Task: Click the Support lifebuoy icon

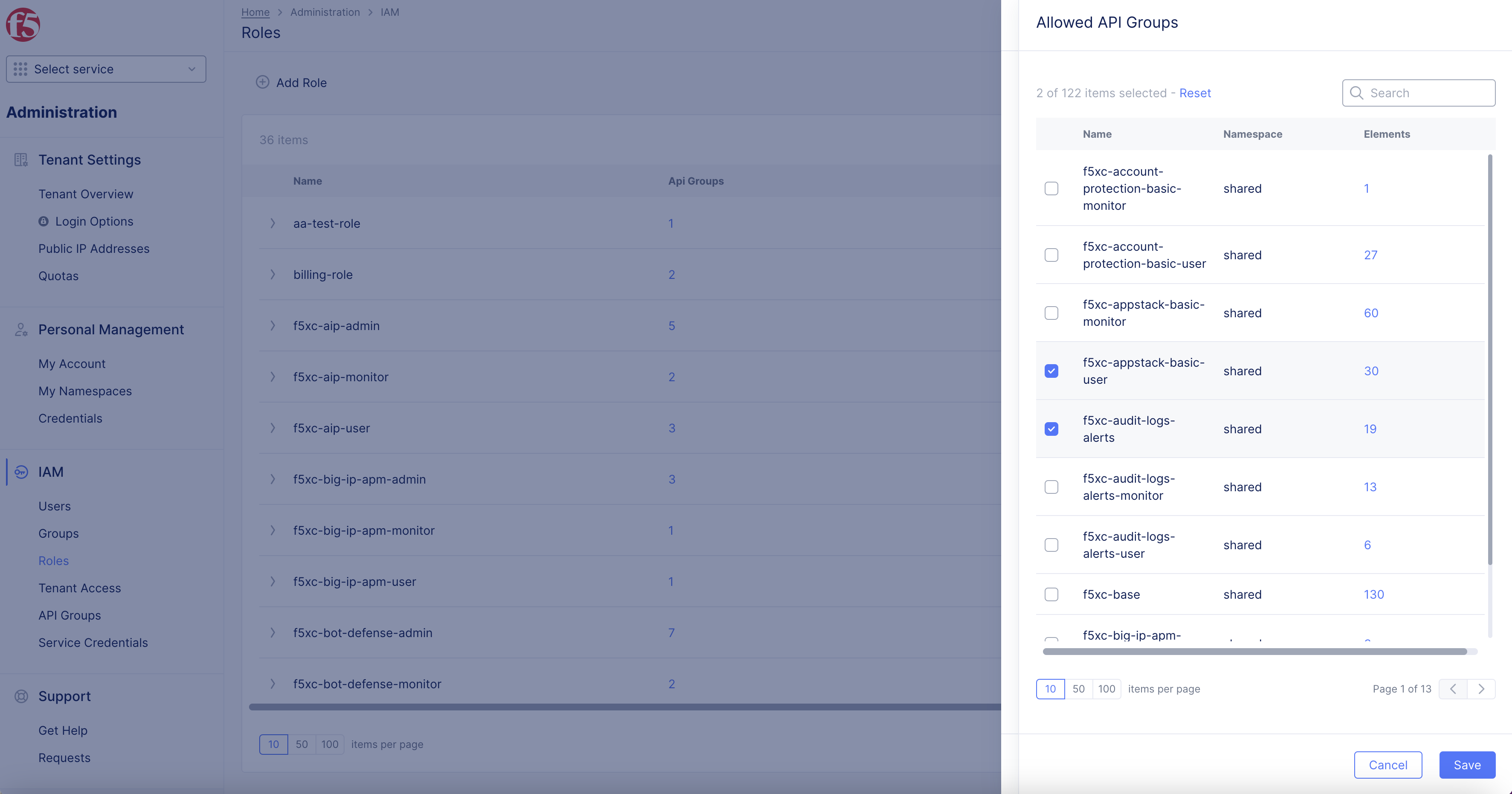Action: pos(21,696)
